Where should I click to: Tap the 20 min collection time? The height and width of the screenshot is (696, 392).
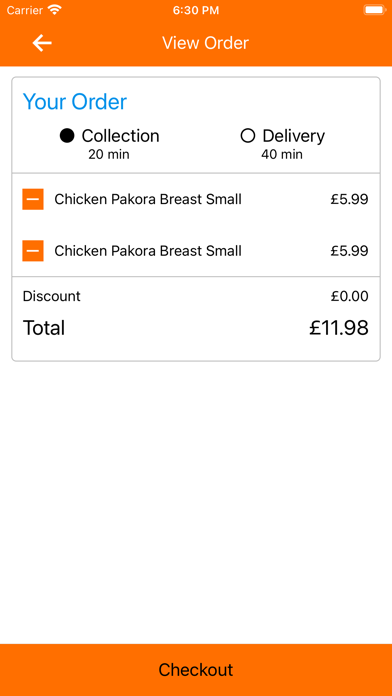(x=109, y=154)
